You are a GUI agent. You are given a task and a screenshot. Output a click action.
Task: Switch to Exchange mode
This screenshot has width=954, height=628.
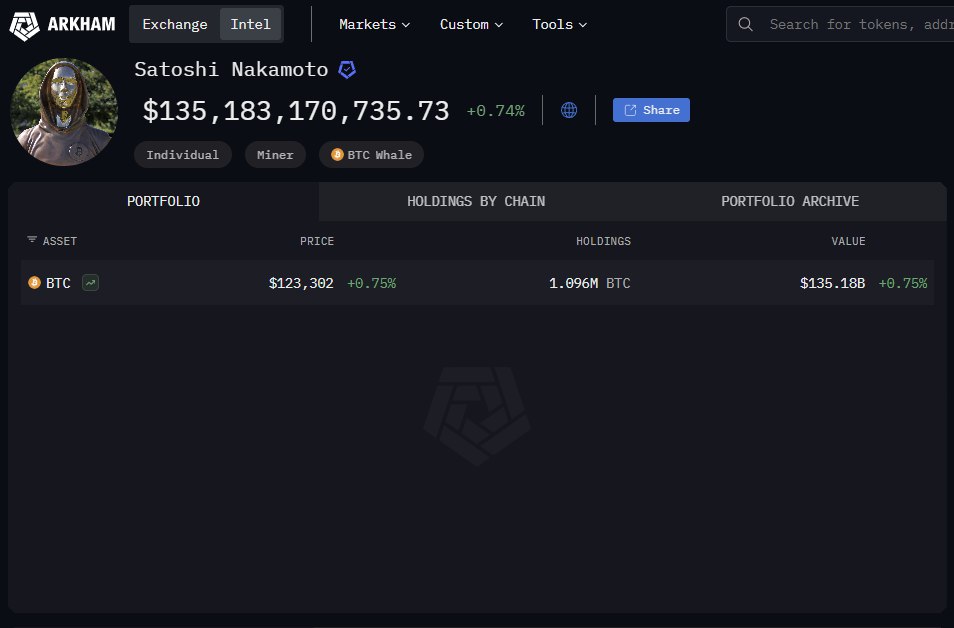[x=175, y=24]
